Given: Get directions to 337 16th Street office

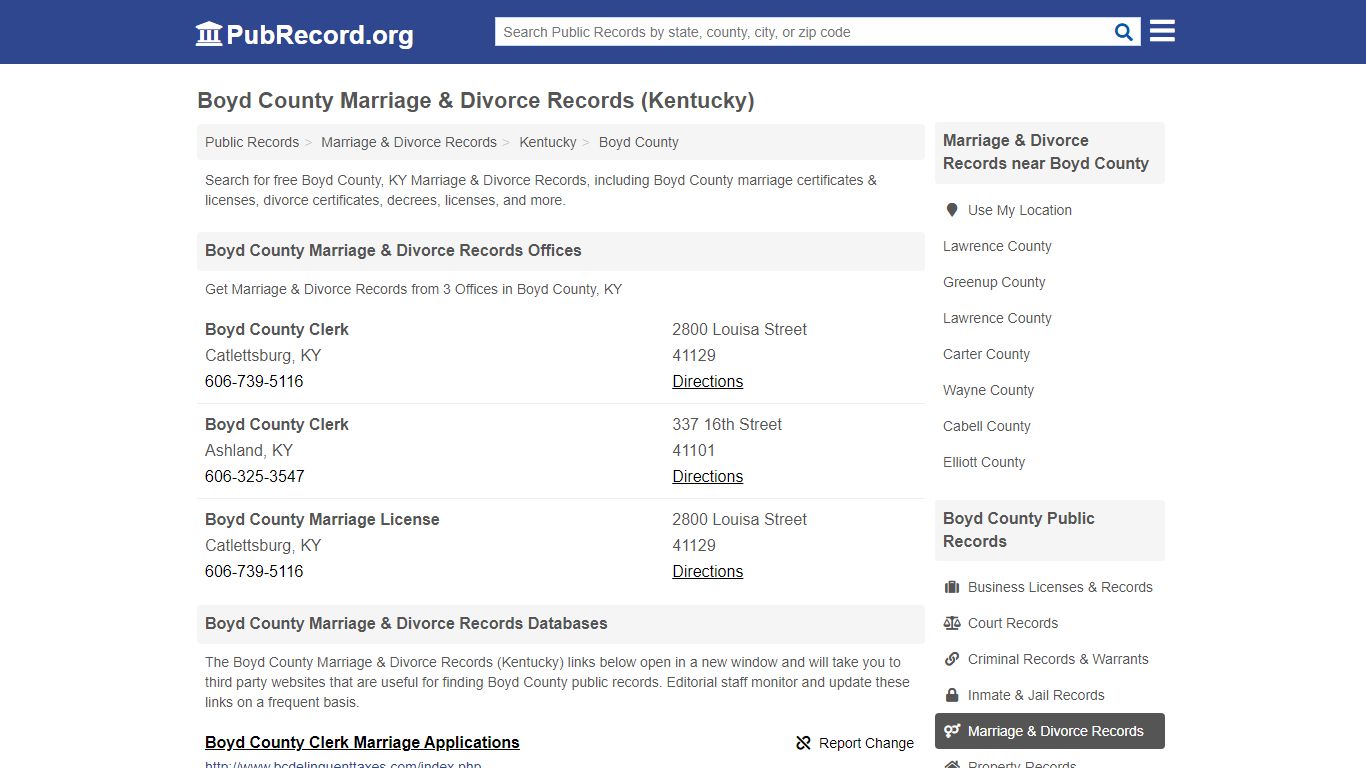Looking at the screenshot, I should tap(708, 476).
